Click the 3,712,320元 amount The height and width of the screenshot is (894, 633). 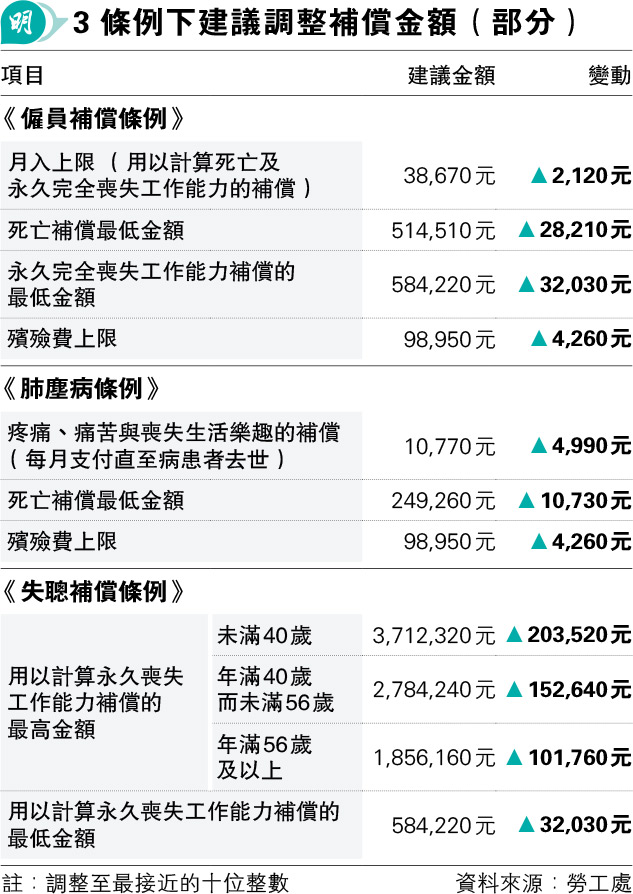[x=433, y=635]
